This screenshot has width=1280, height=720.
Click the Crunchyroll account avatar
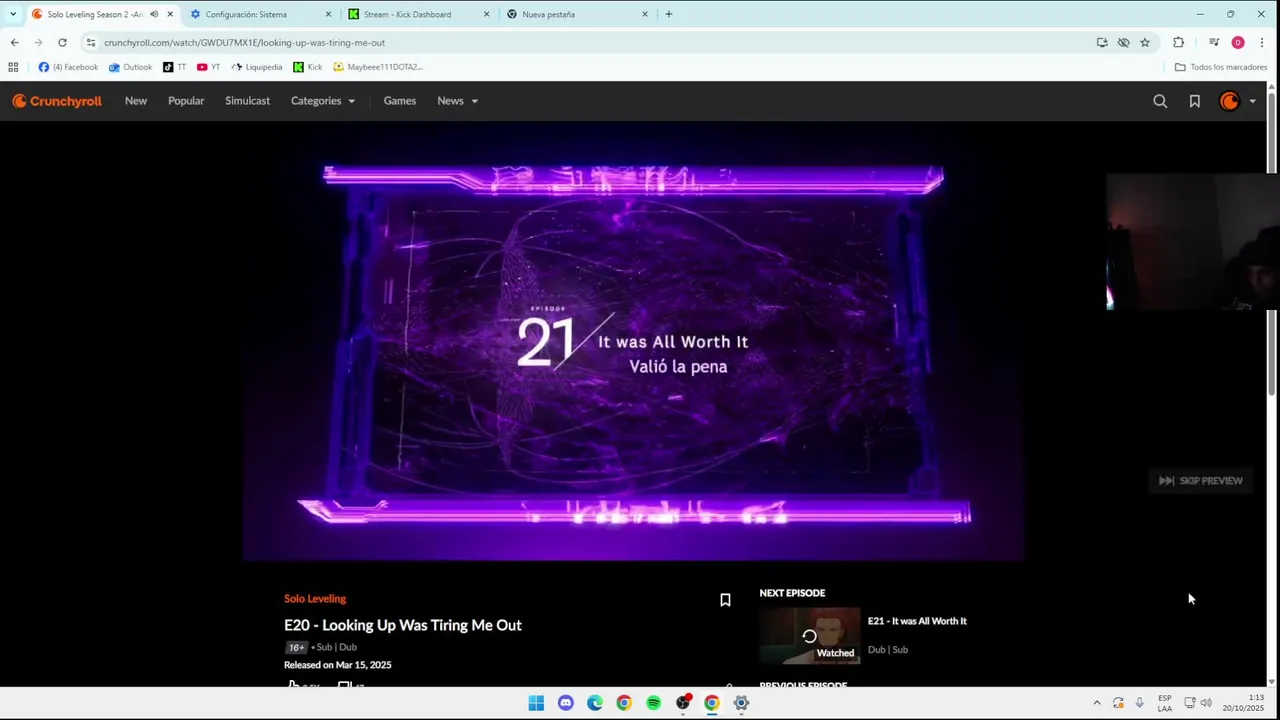point(1230,101)
